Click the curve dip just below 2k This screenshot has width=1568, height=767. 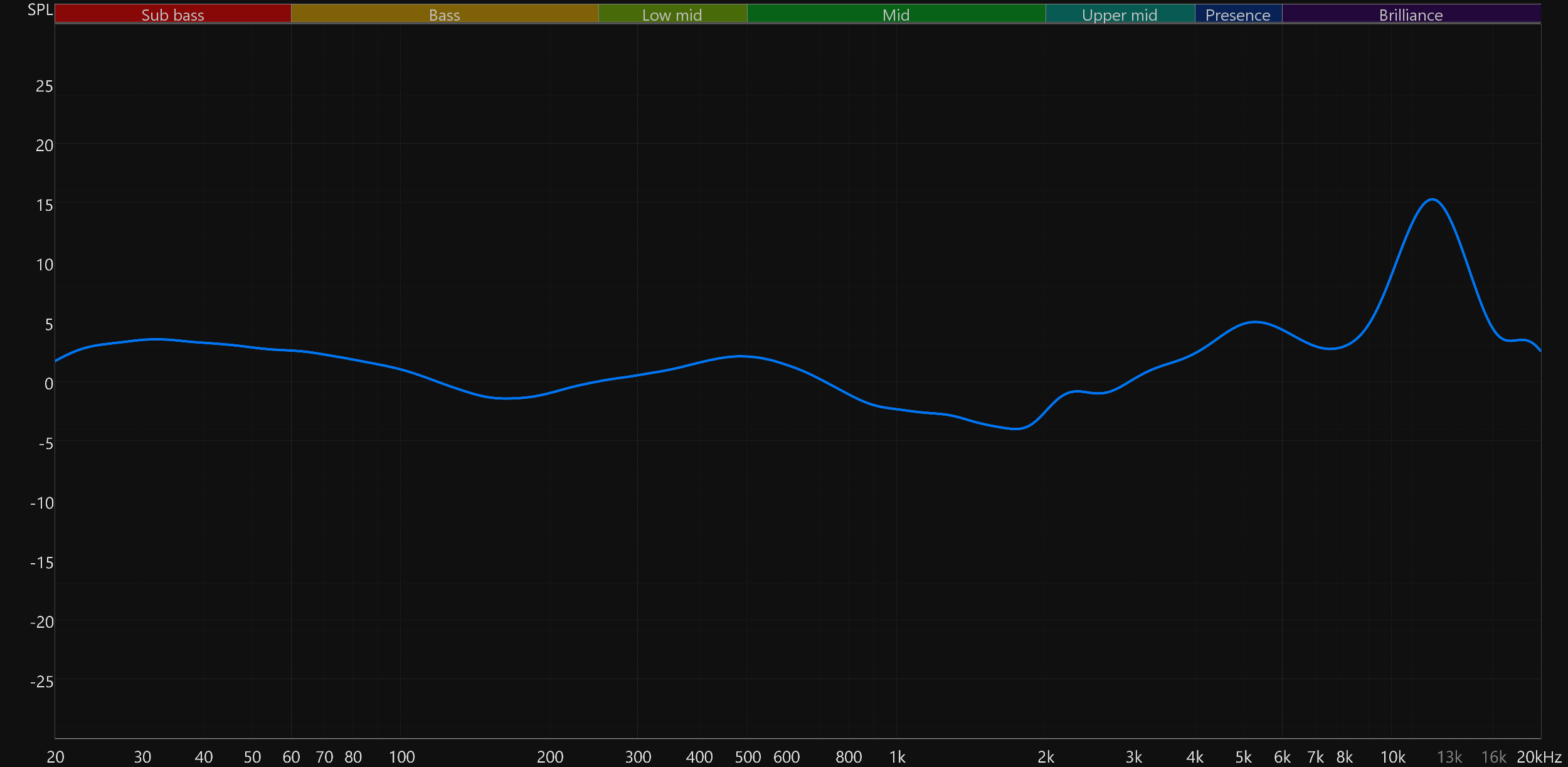[x=1017, y=429]
